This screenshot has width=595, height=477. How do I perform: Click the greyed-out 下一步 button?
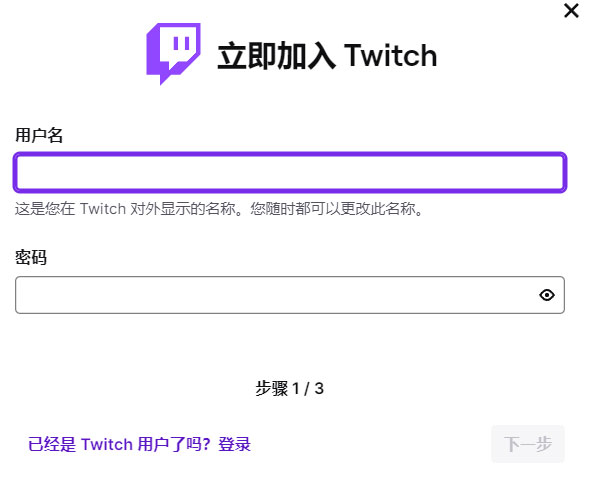527,444
